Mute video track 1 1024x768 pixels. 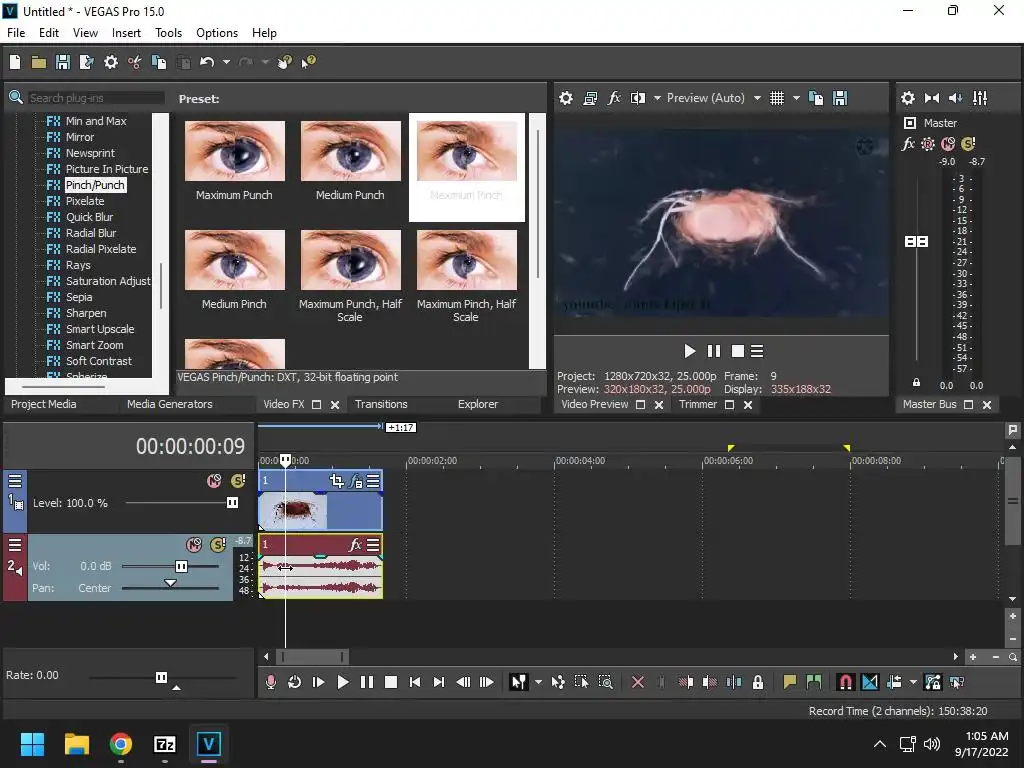214,481
